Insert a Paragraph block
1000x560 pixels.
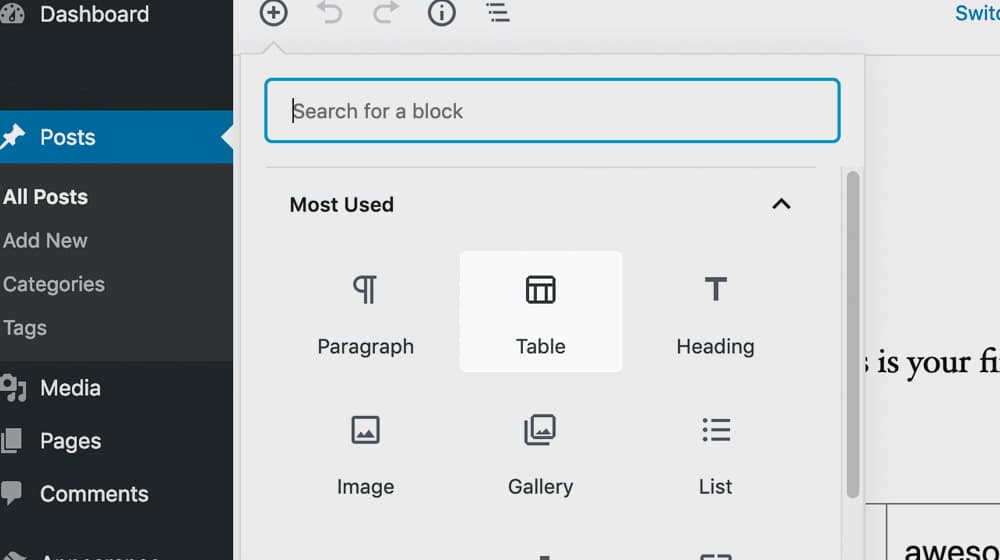(365, 311)
